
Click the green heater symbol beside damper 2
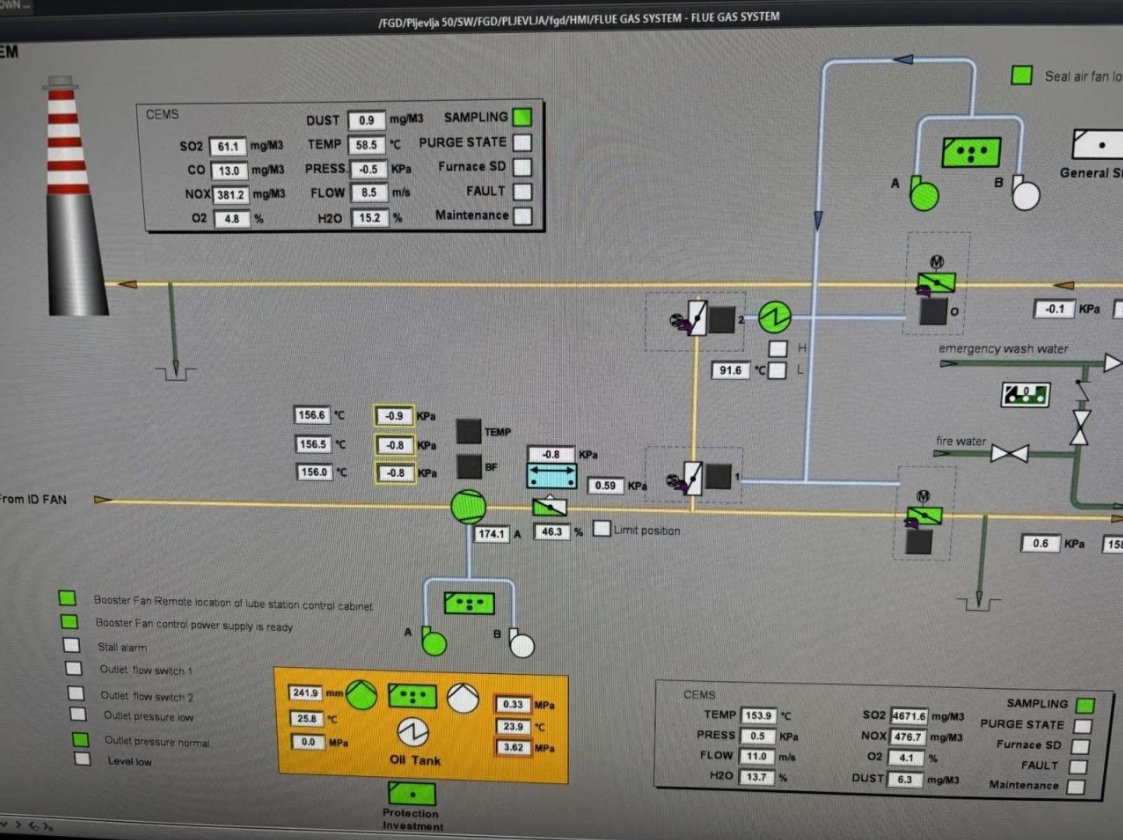(x=775, y=318)
